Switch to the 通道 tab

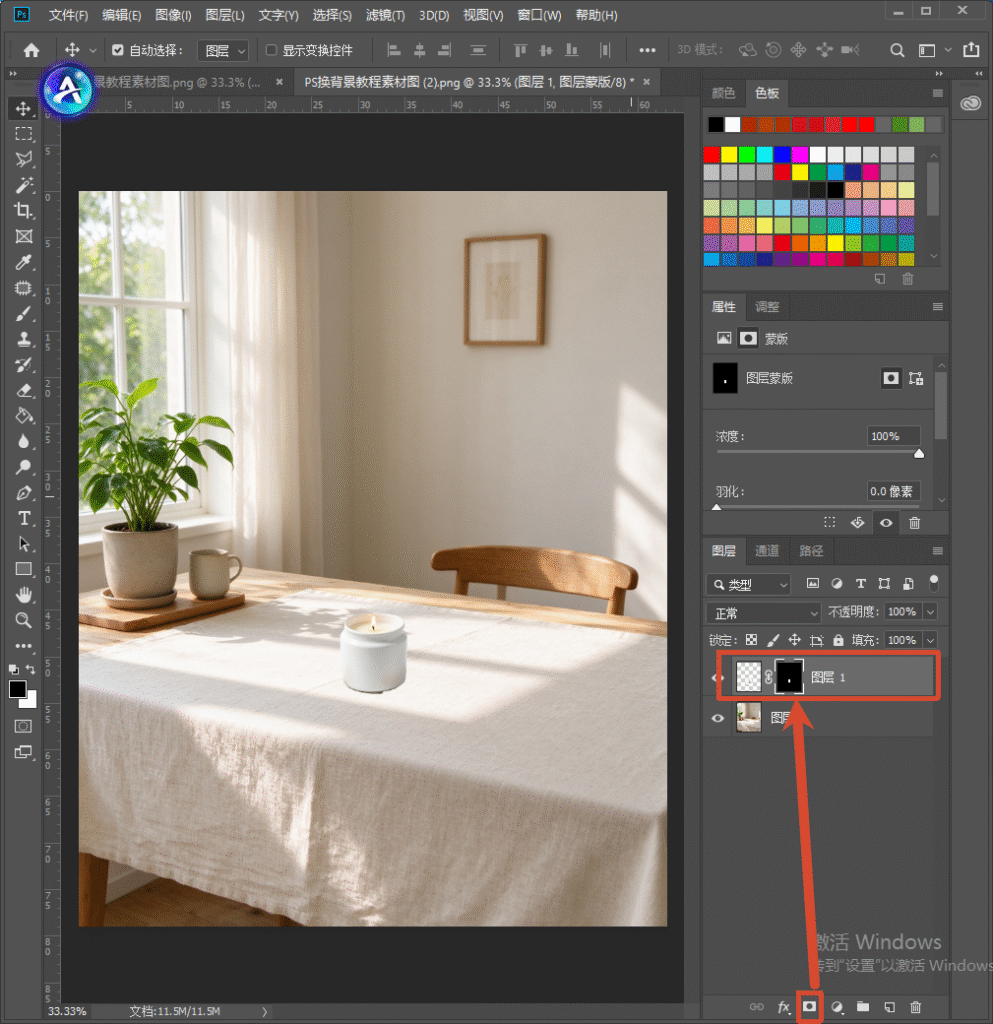(x=767, y=551)
